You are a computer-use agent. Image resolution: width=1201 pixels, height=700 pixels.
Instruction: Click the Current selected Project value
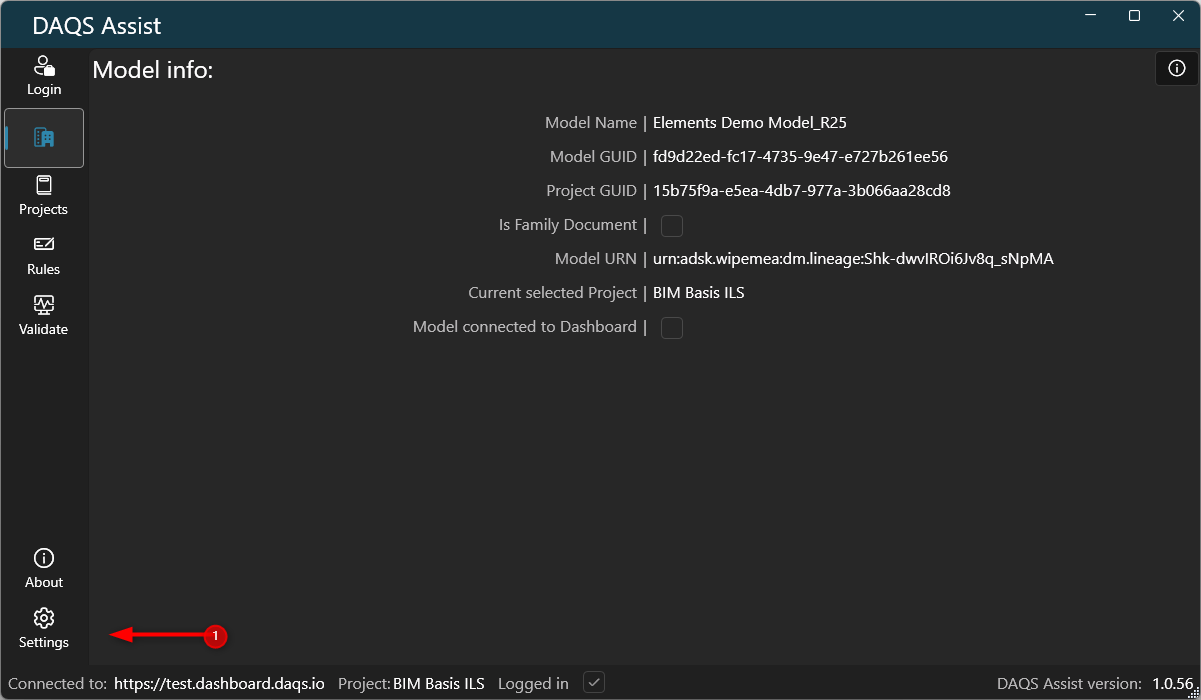click(698, 293)
